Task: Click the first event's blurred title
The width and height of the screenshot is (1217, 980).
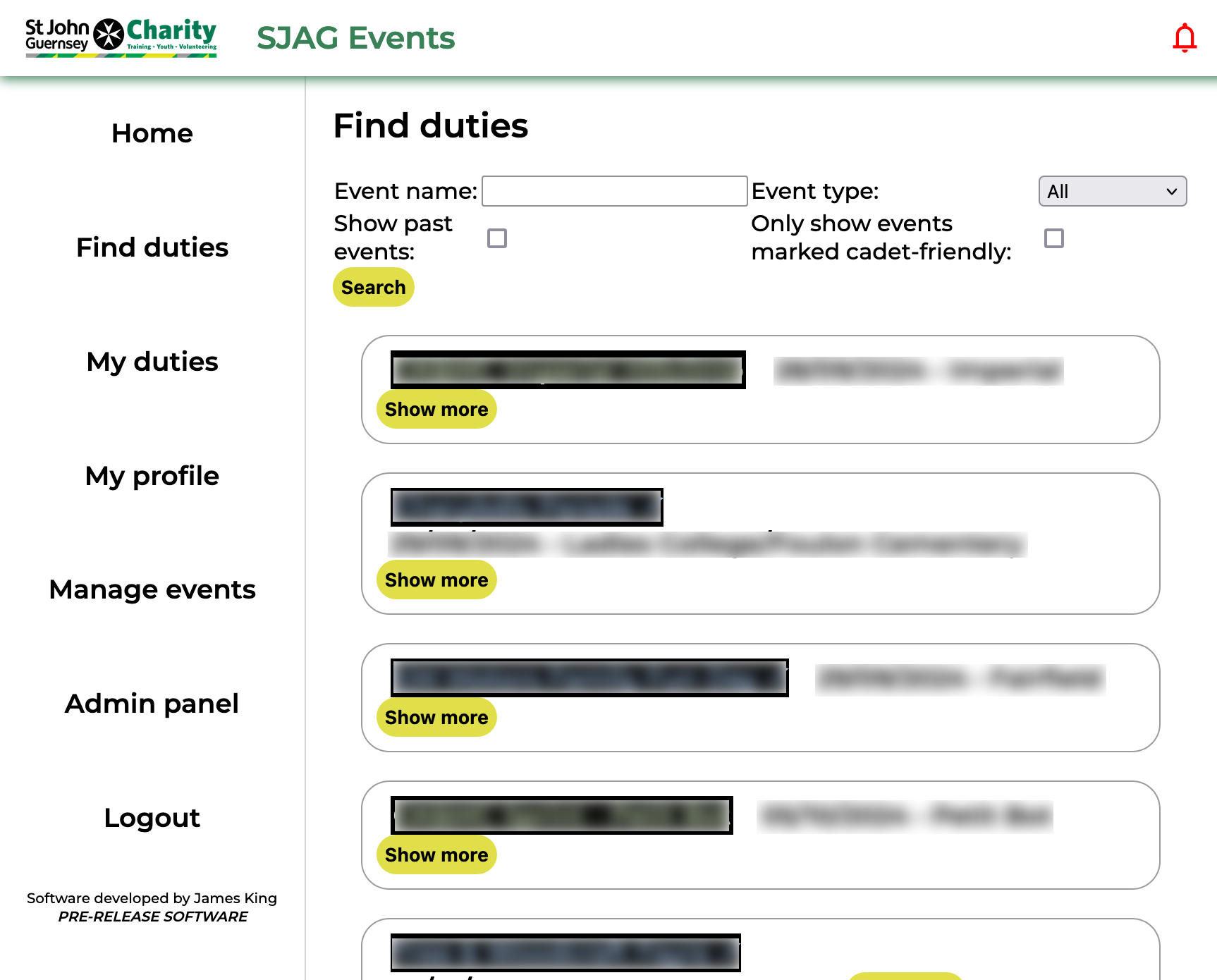Action: (568, 369)
